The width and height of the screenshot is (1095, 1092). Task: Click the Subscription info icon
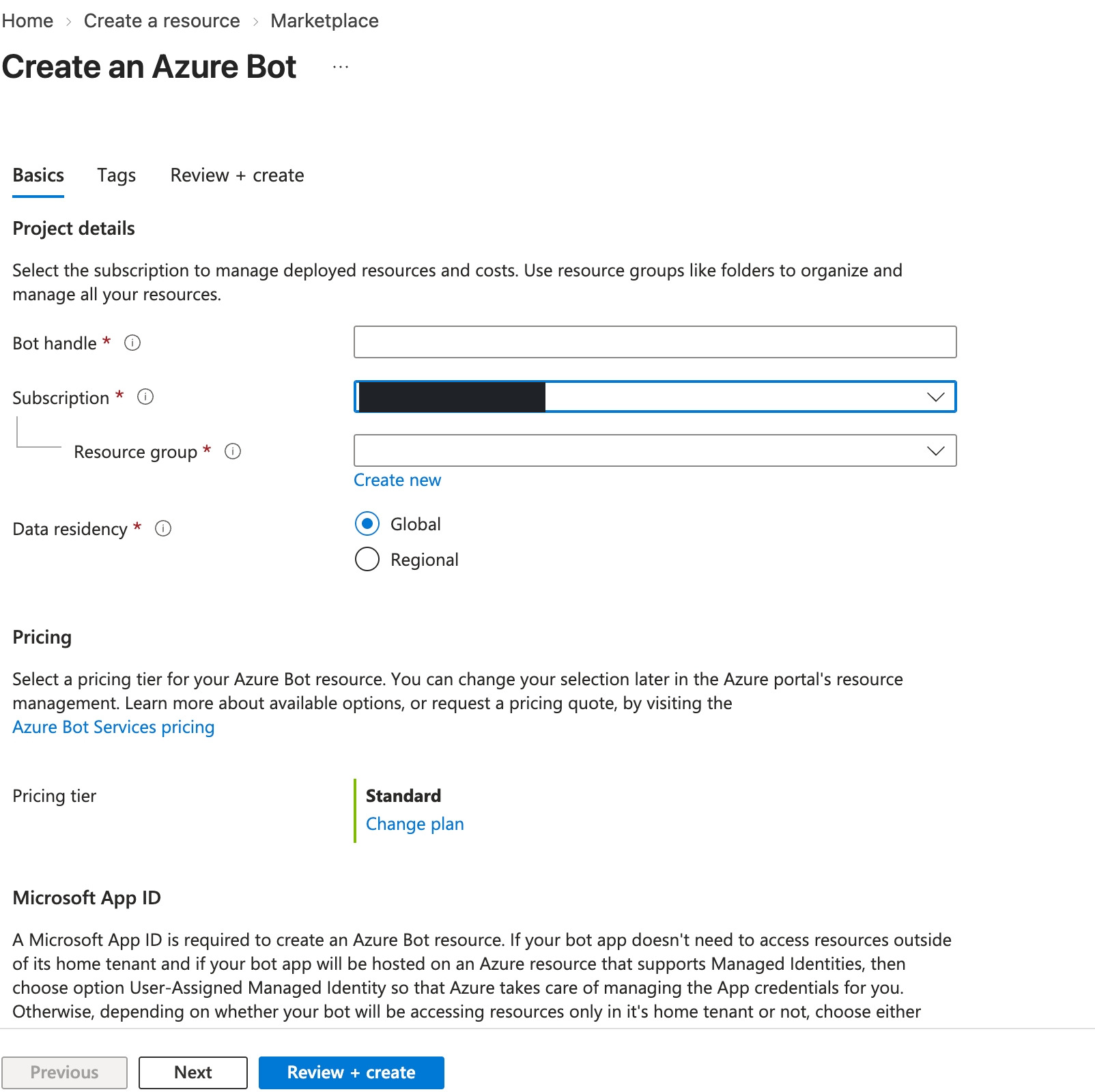(145, 397)
